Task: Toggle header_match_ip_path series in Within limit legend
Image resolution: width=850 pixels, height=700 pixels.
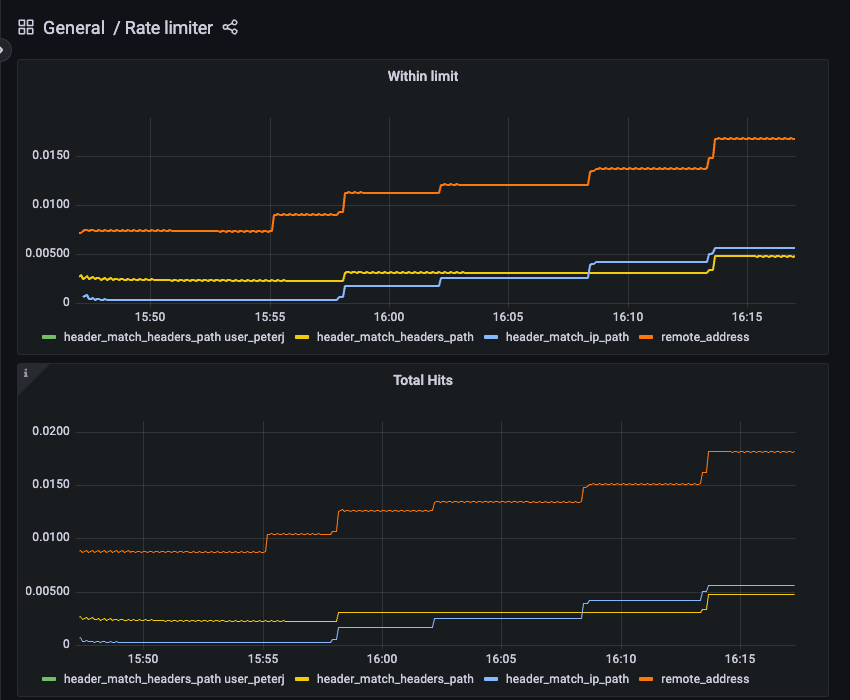Action: point(567,337)
